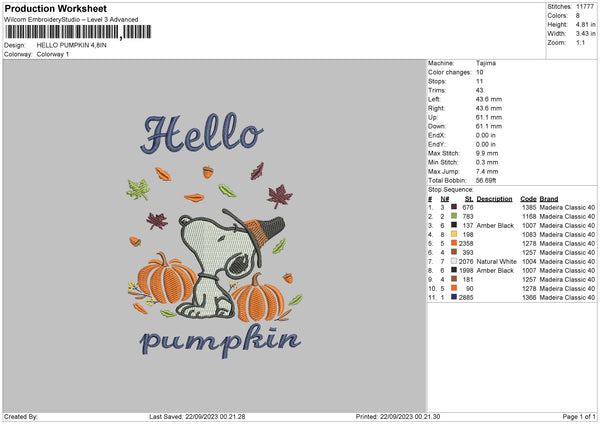600x424 pixels.
Task: Click the Height value 4.81 in
Action: pos(585,24)
